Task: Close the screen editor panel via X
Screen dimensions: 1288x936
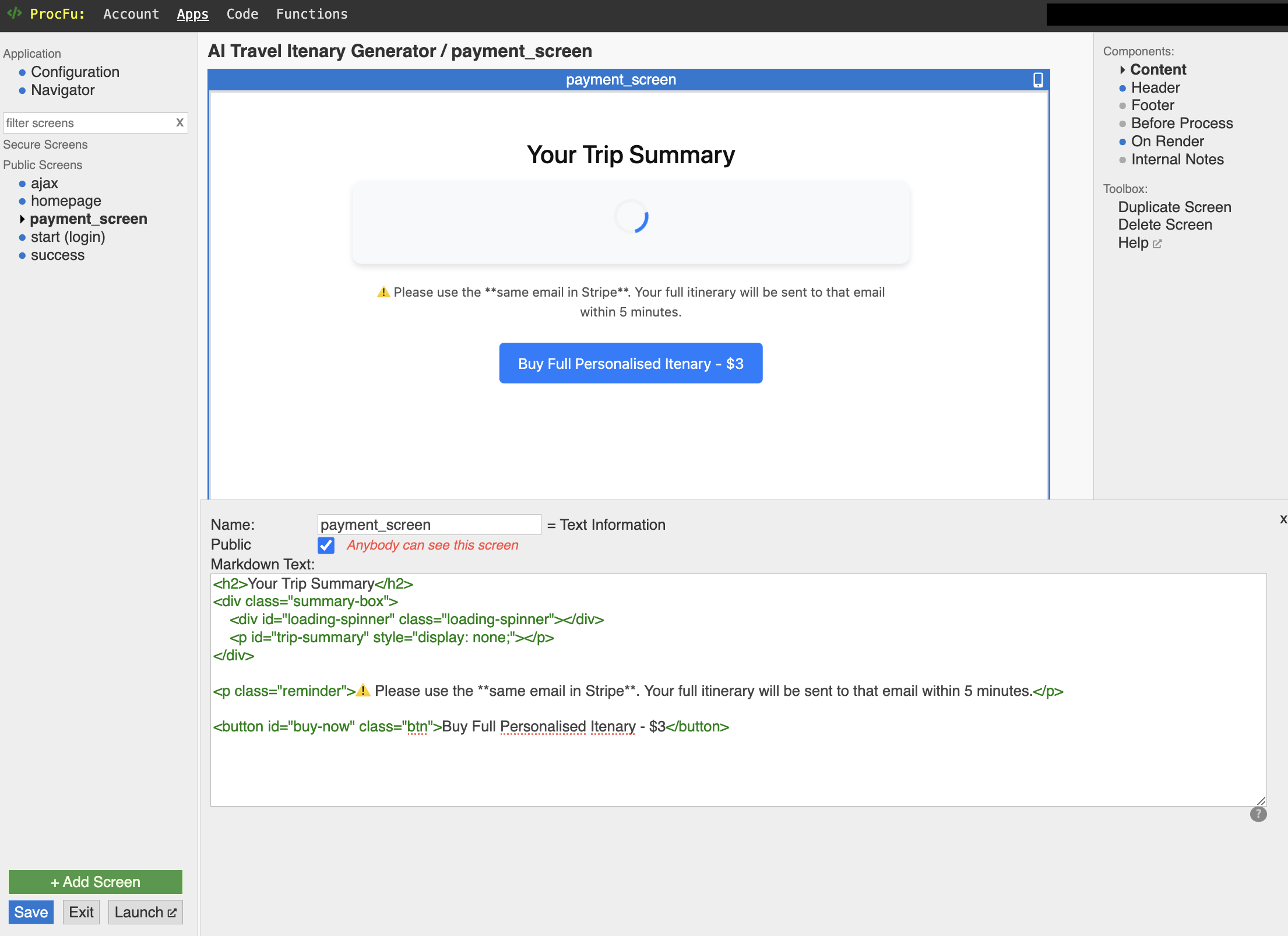Action: pos(1283,519)
